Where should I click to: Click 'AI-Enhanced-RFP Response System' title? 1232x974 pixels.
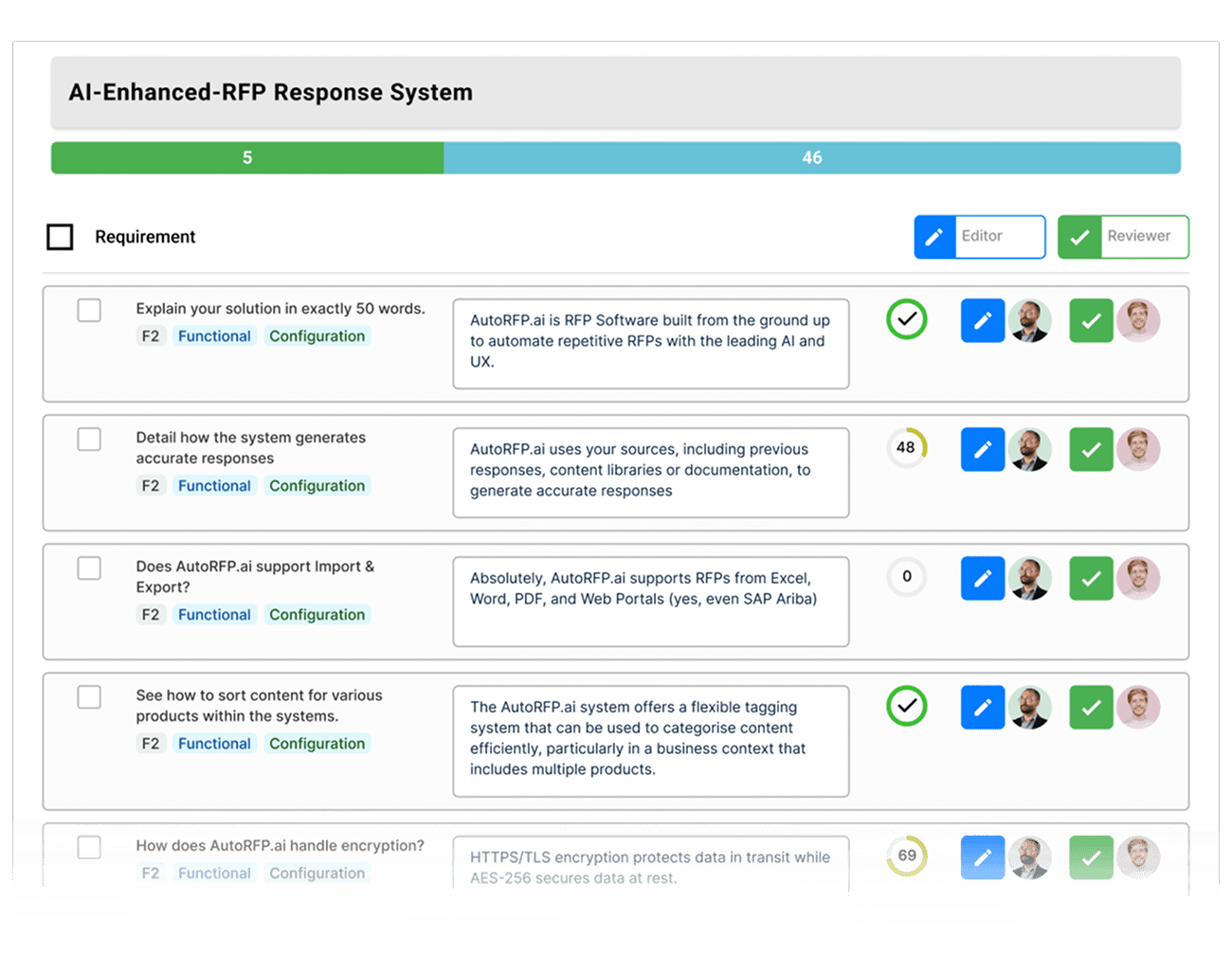(x=270, y=93)
